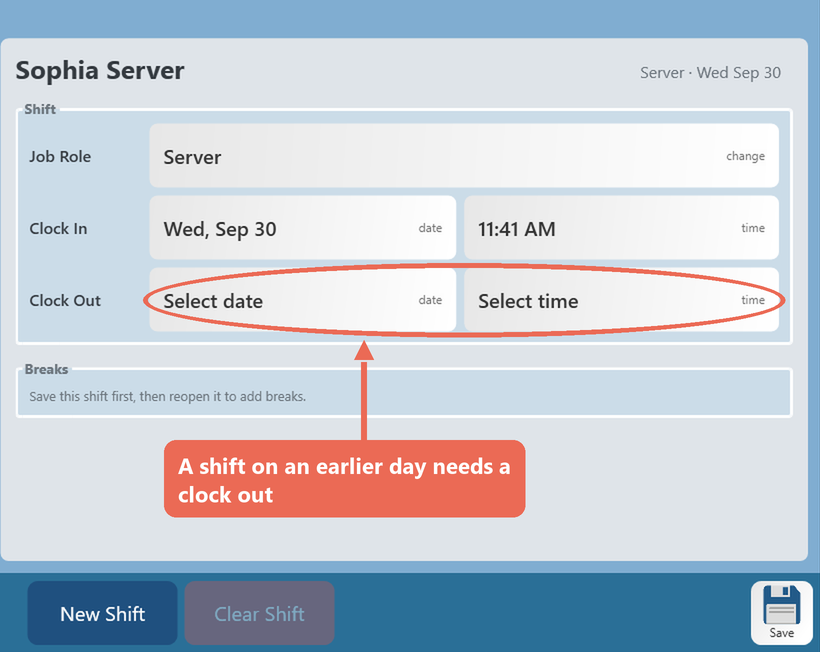The image size is (820, 652).
Task: Click the 'change' link for Job Role
Action: click(x=745, y=156)
